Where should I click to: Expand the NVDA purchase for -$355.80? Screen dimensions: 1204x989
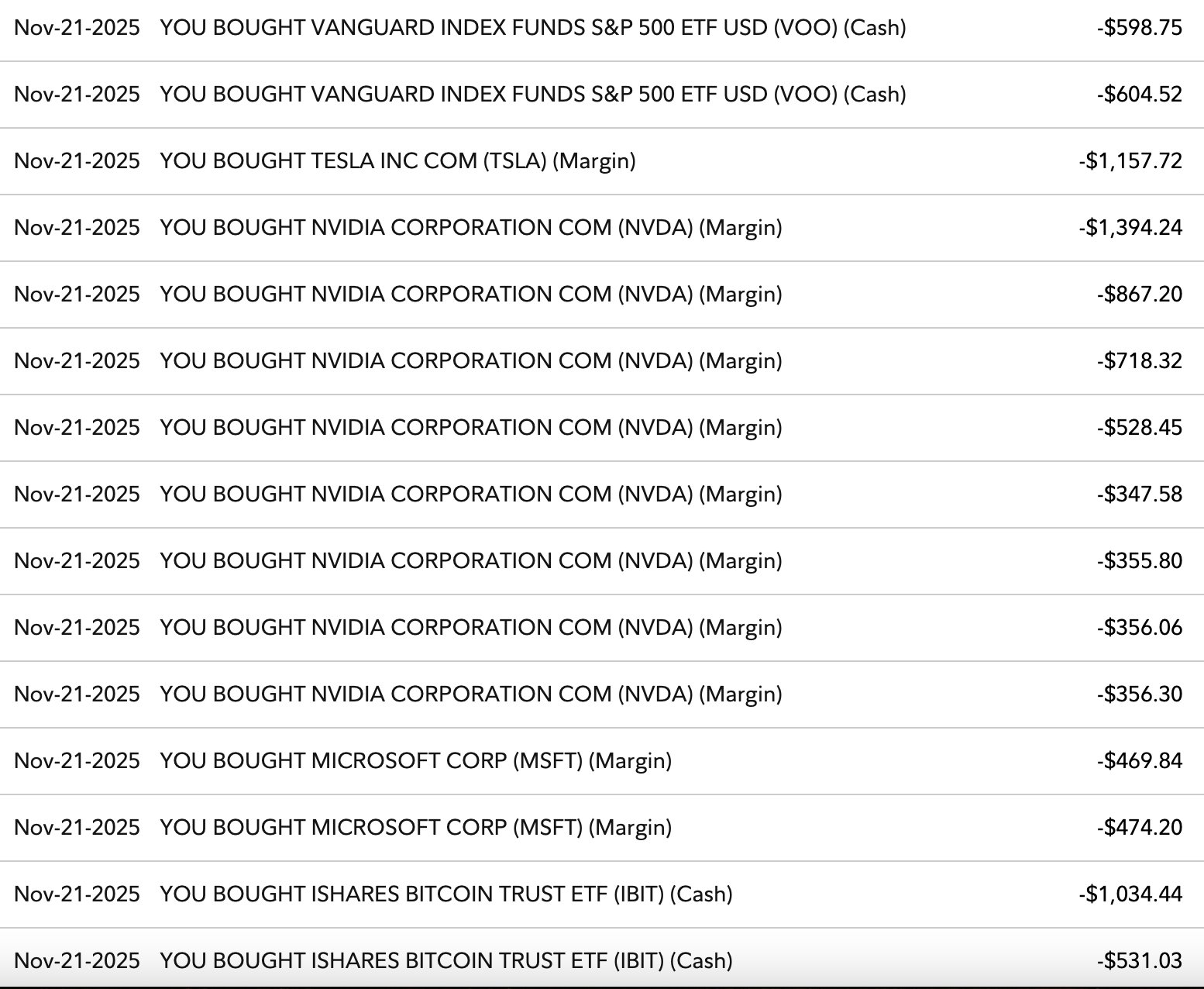470,561
